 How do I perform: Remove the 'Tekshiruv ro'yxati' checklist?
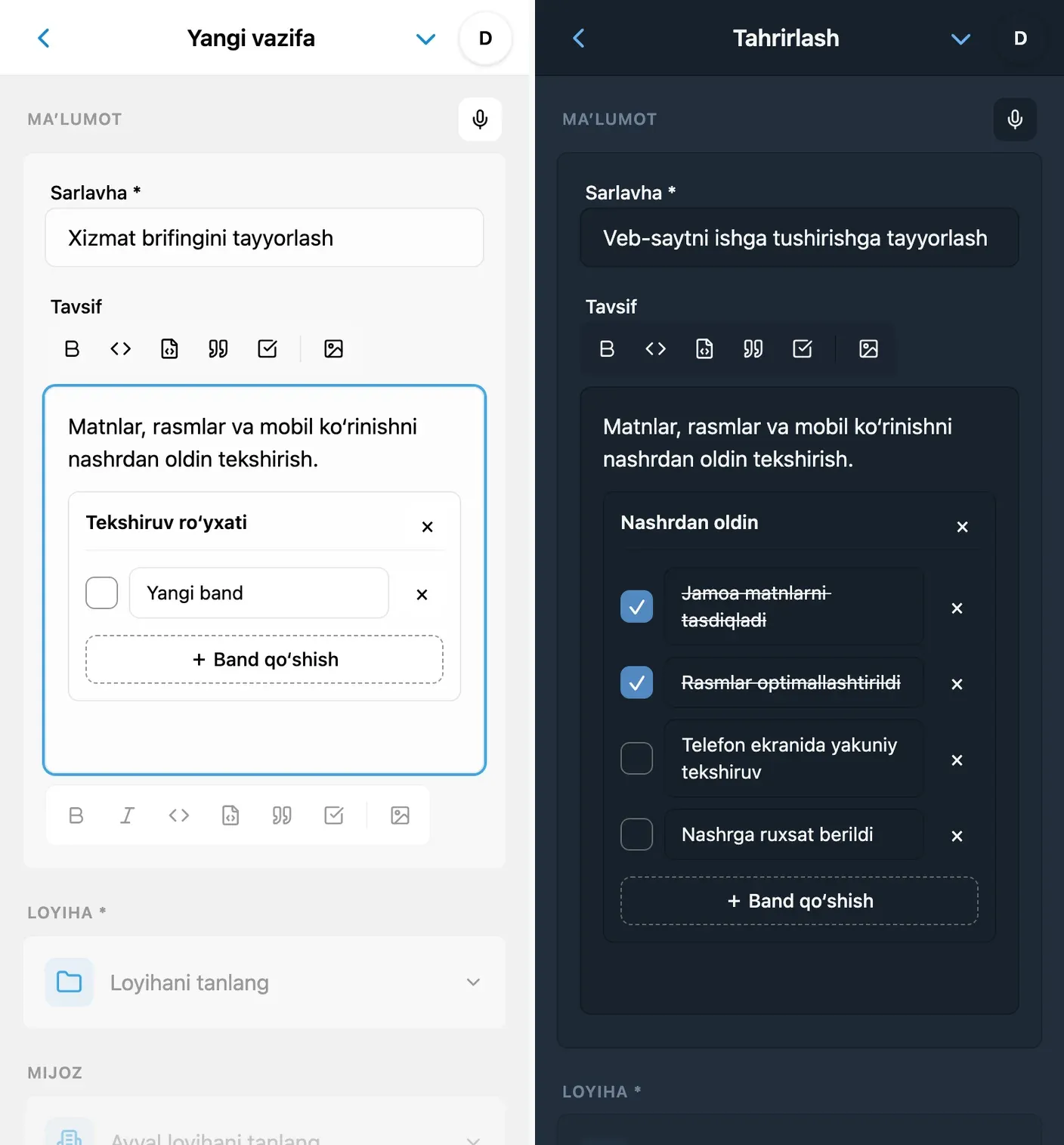(427, 527)
